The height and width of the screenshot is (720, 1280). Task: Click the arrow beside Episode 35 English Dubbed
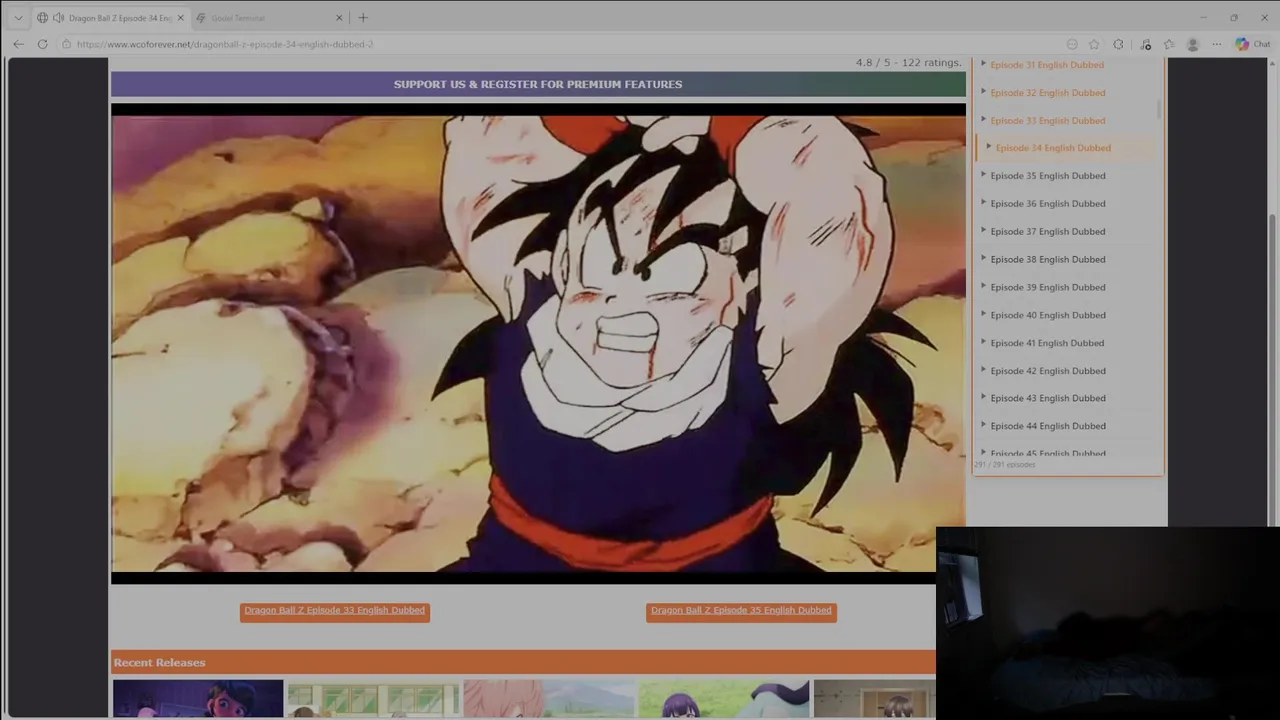click(983, 175)
